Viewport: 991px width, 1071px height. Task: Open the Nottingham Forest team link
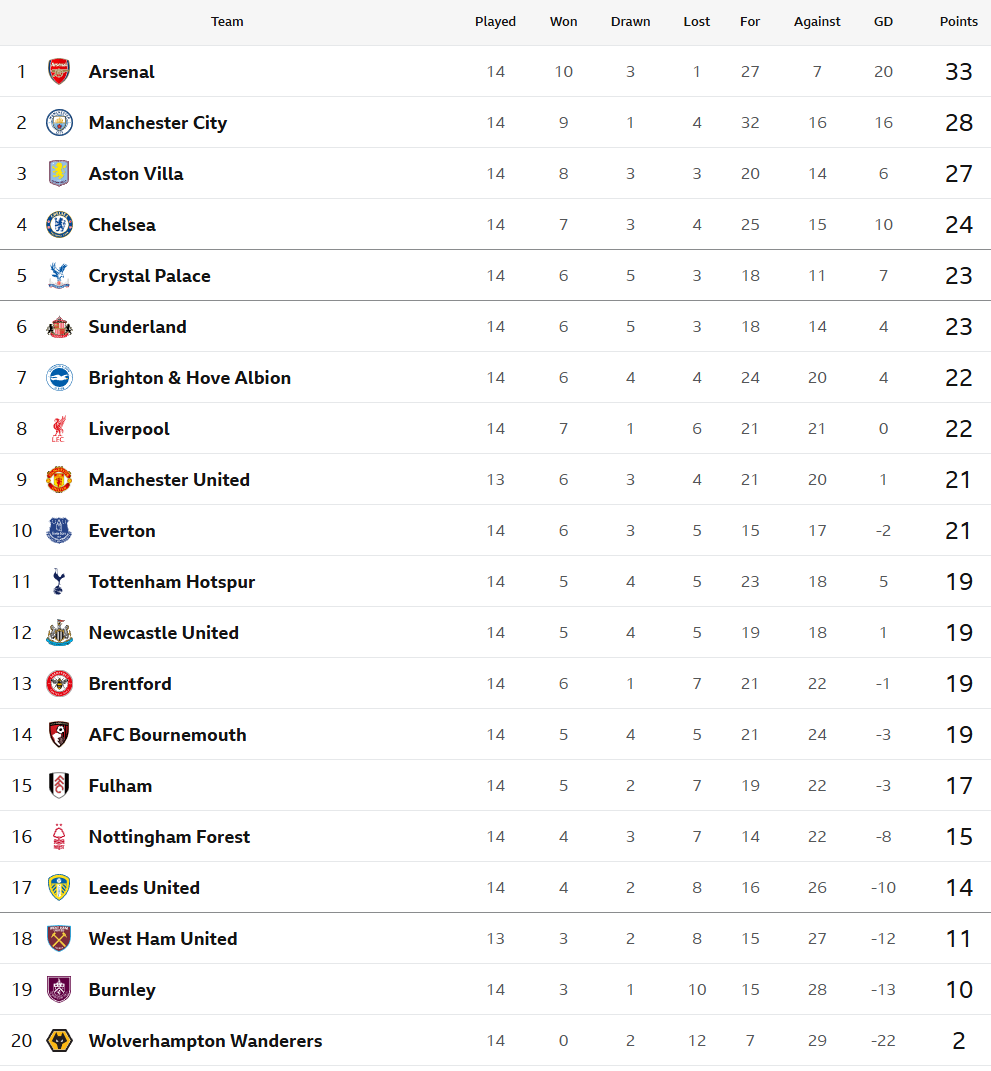coord(169,837)
